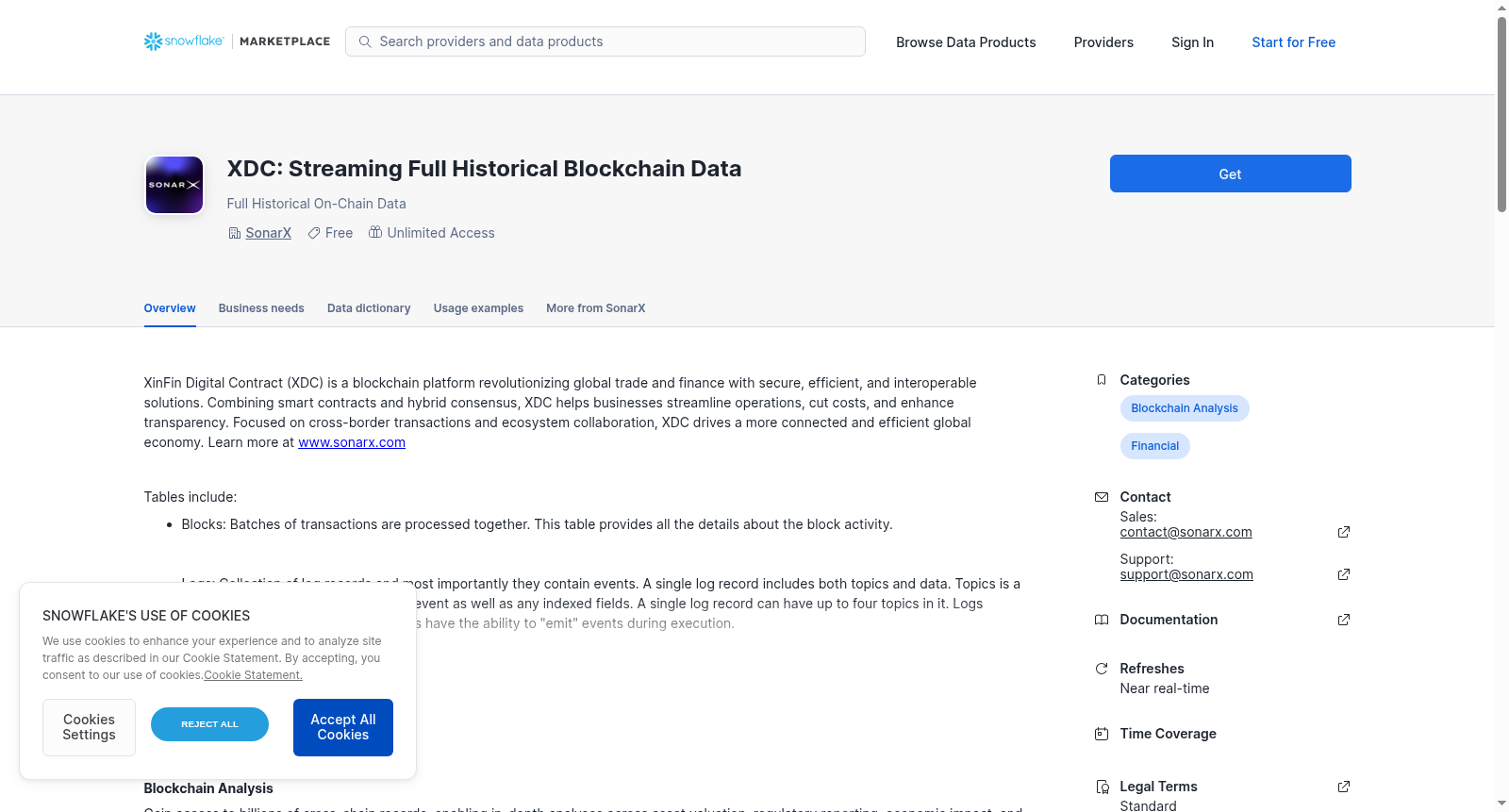Open the More from SonarX tab

point(596,308)
